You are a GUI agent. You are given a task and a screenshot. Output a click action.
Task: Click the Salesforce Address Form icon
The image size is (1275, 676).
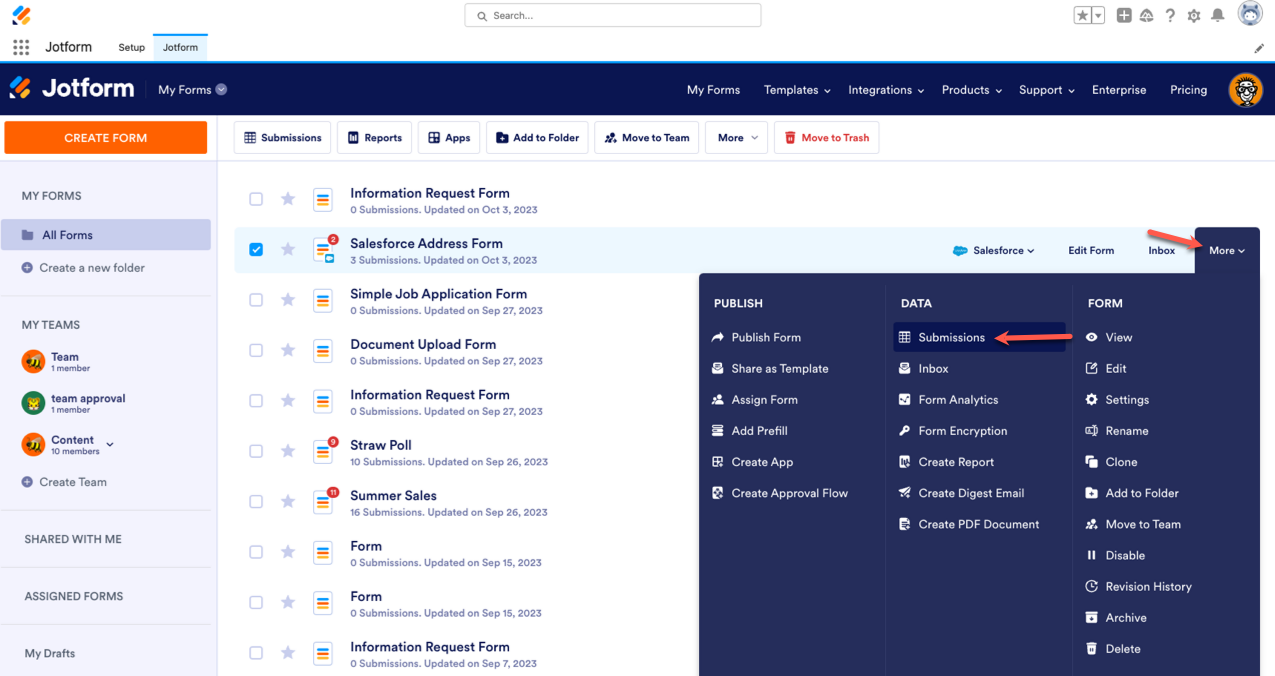click(x=323, y=250)
